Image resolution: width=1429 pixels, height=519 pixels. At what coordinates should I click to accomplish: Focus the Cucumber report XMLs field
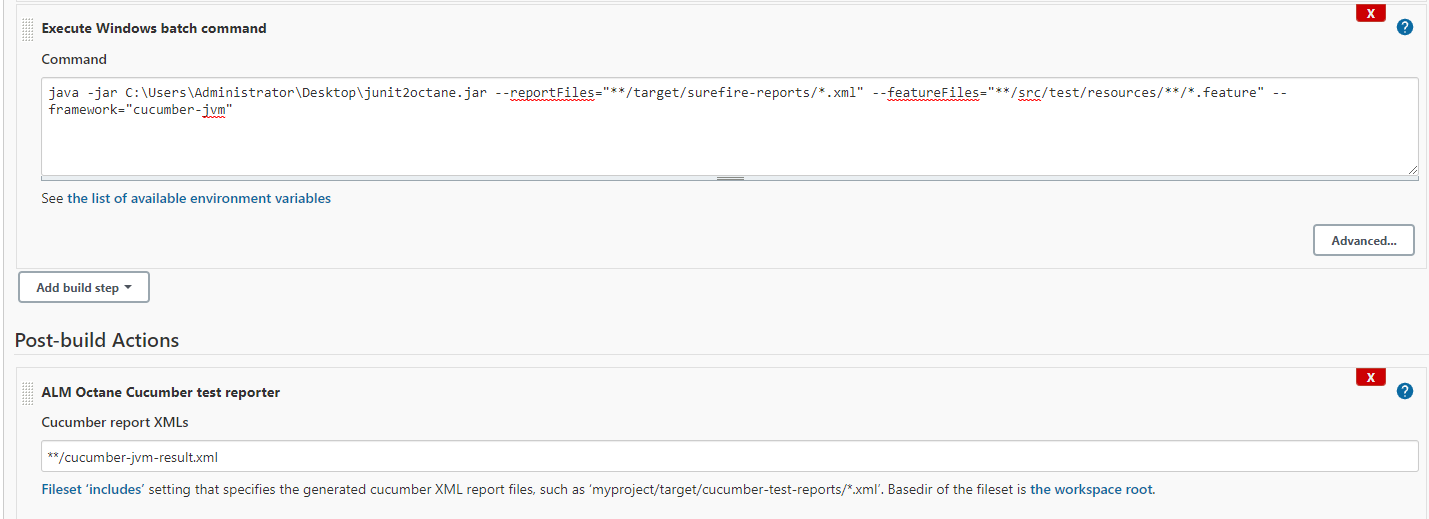coord(729,457)
